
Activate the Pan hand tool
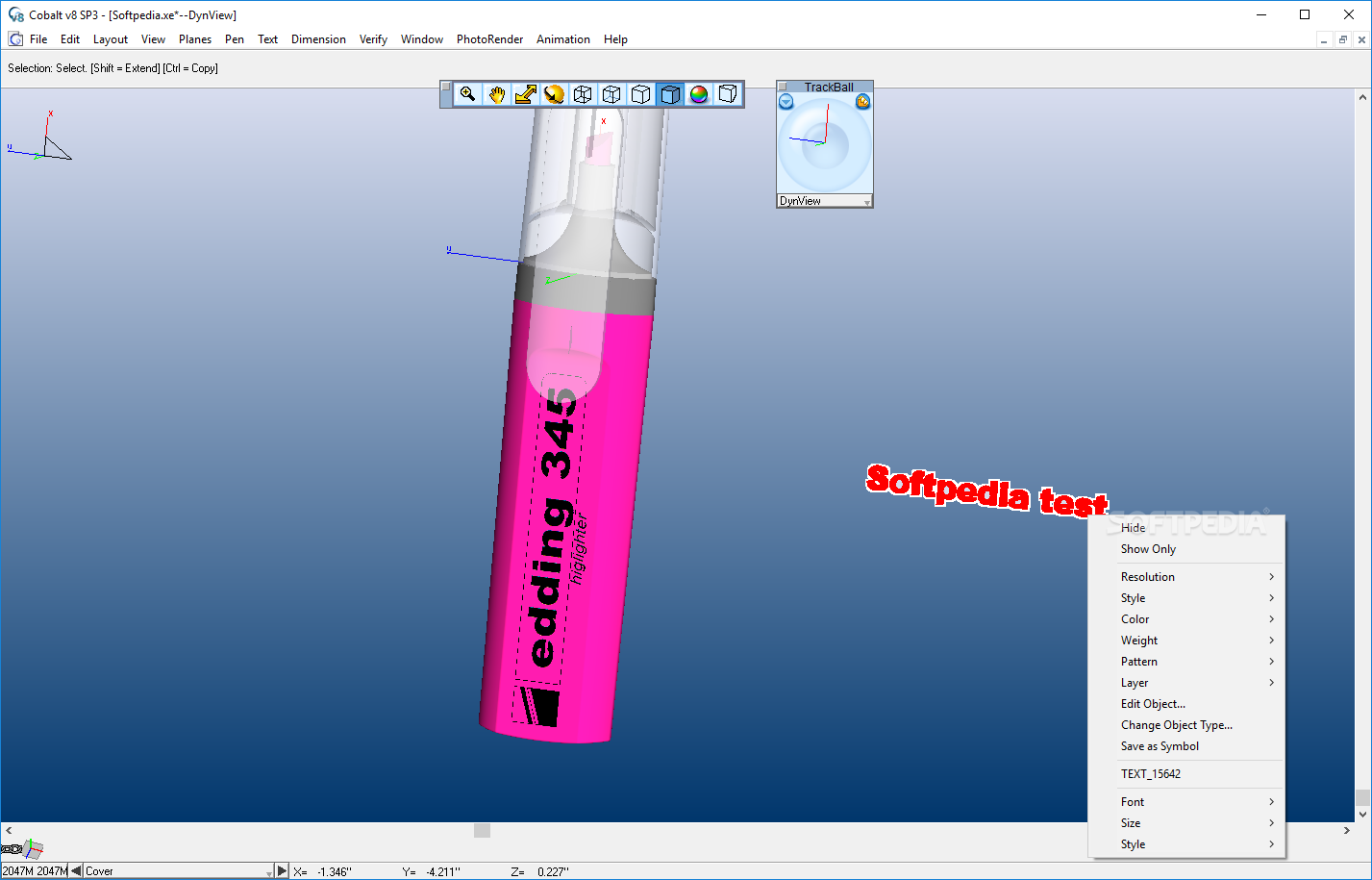pos(496,94)
